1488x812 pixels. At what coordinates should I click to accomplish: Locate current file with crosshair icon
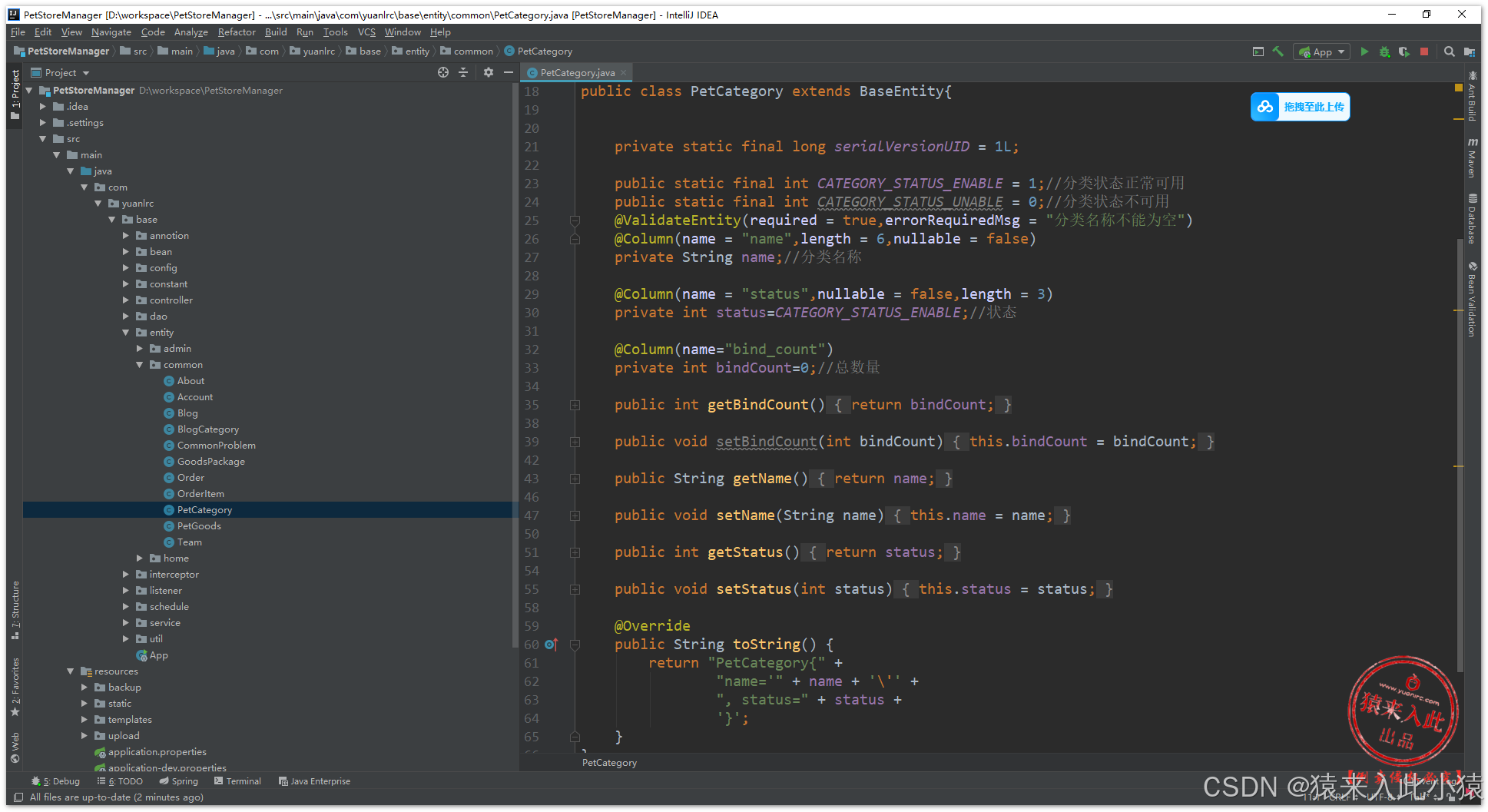point(443,72)
